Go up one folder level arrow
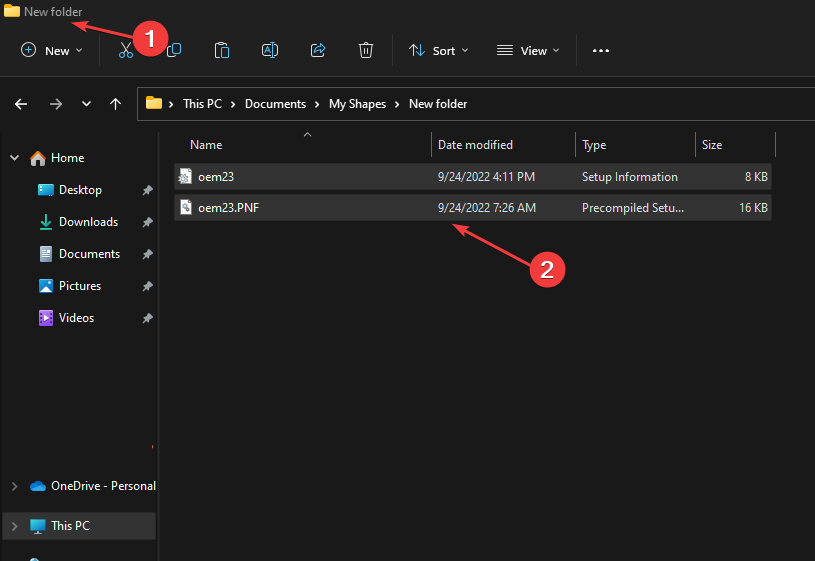 116,104
